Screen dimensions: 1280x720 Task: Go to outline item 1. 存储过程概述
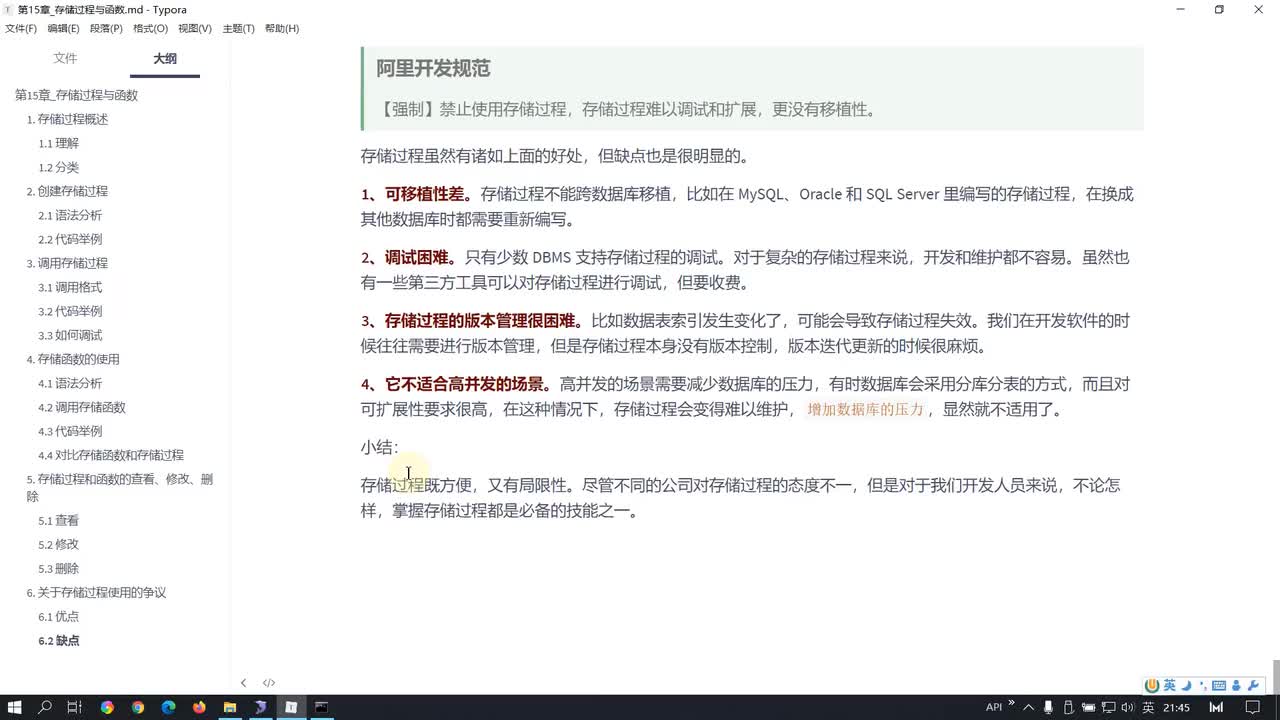(67, 119)
